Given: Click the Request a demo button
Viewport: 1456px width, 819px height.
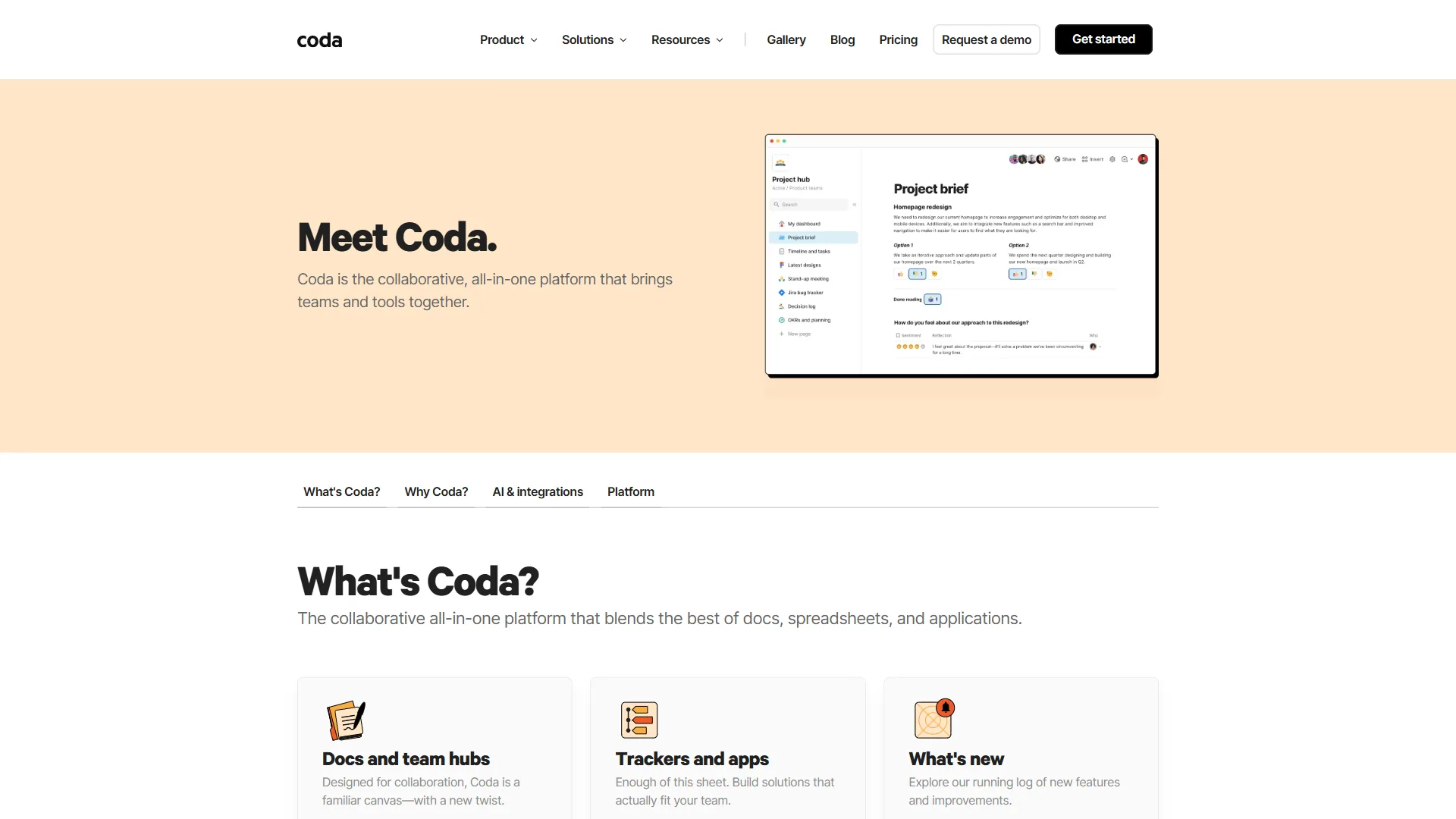Looking at the screenshot, I should coord(986,39).
